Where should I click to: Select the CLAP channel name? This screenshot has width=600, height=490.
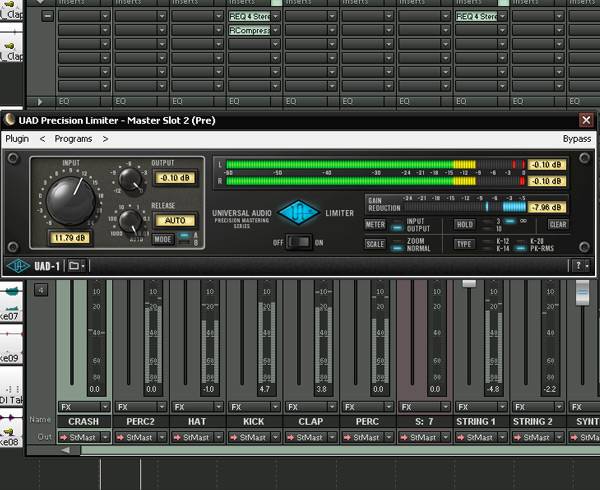(x=311, y=422)
